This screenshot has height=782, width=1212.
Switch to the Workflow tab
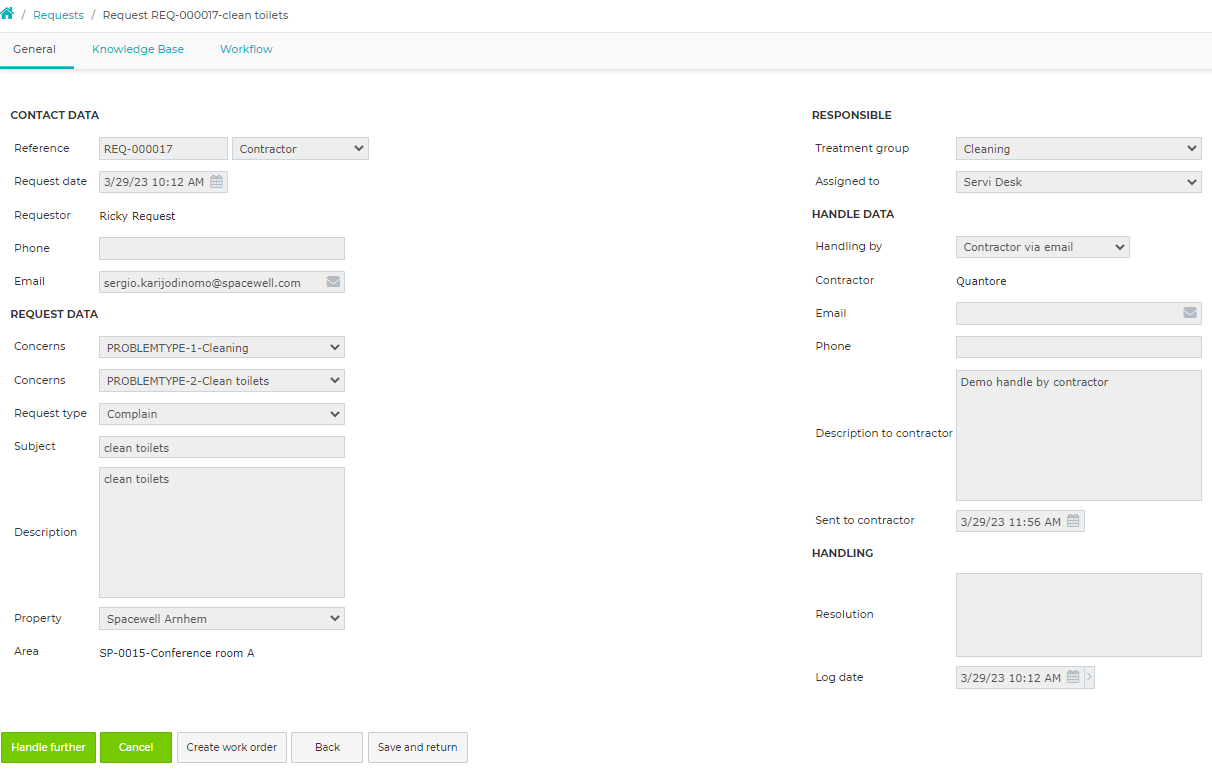[246, 49]
